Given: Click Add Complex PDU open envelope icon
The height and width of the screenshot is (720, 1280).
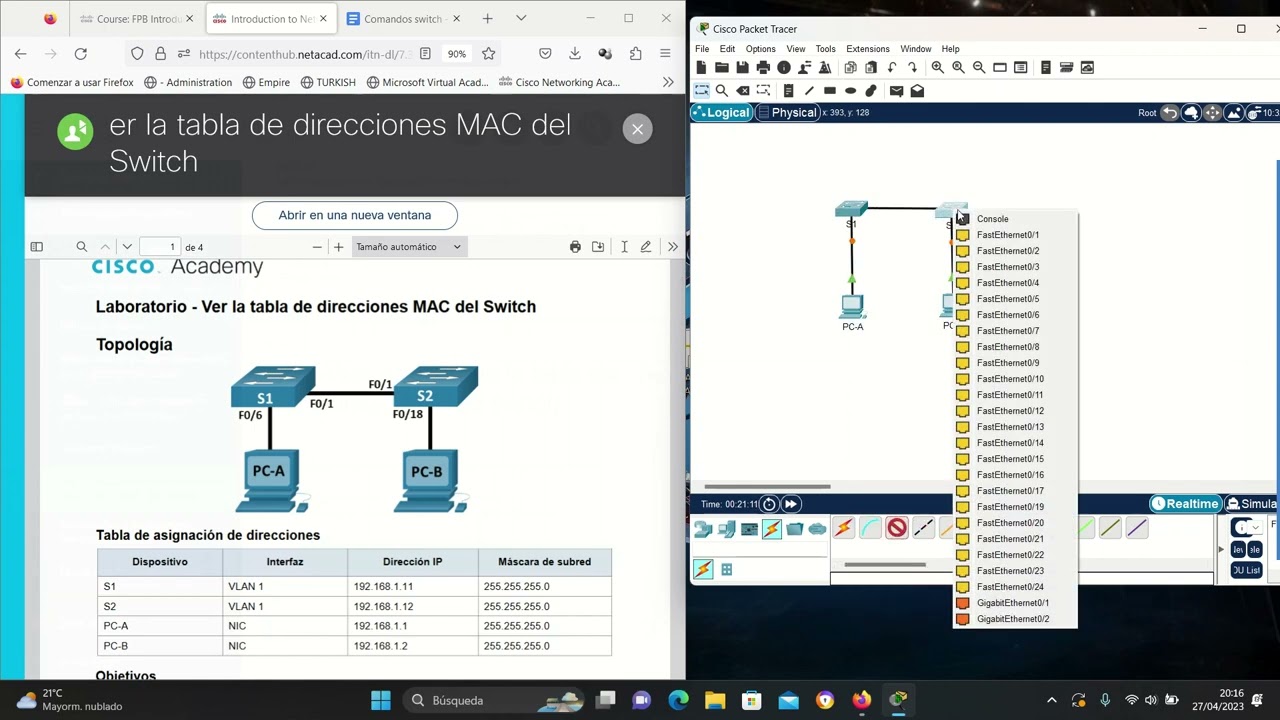Looking at the screenshot, I should click(x=917, y=91).
